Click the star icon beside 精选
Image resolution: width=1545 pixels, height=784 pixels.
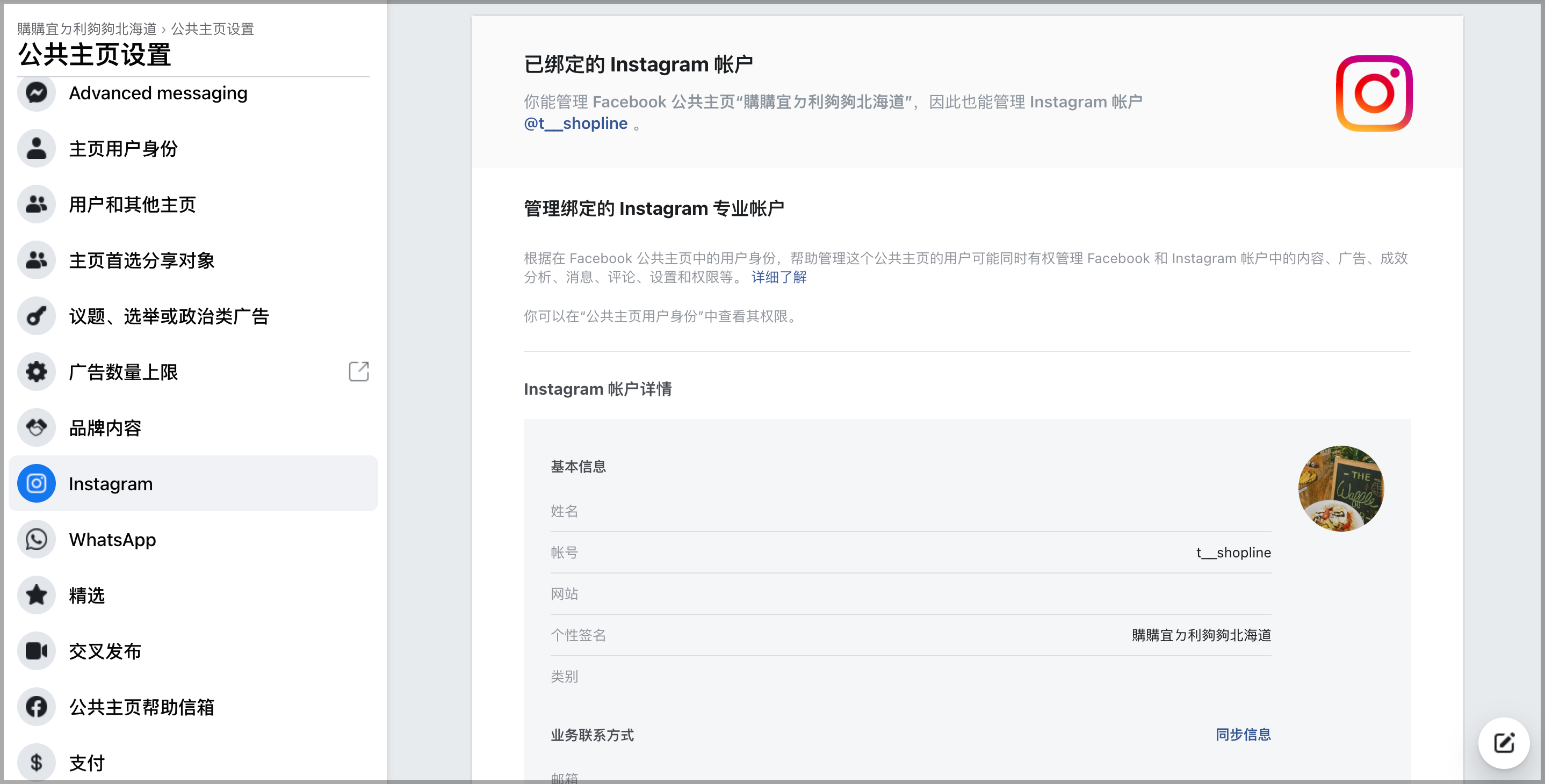point(37,595)
